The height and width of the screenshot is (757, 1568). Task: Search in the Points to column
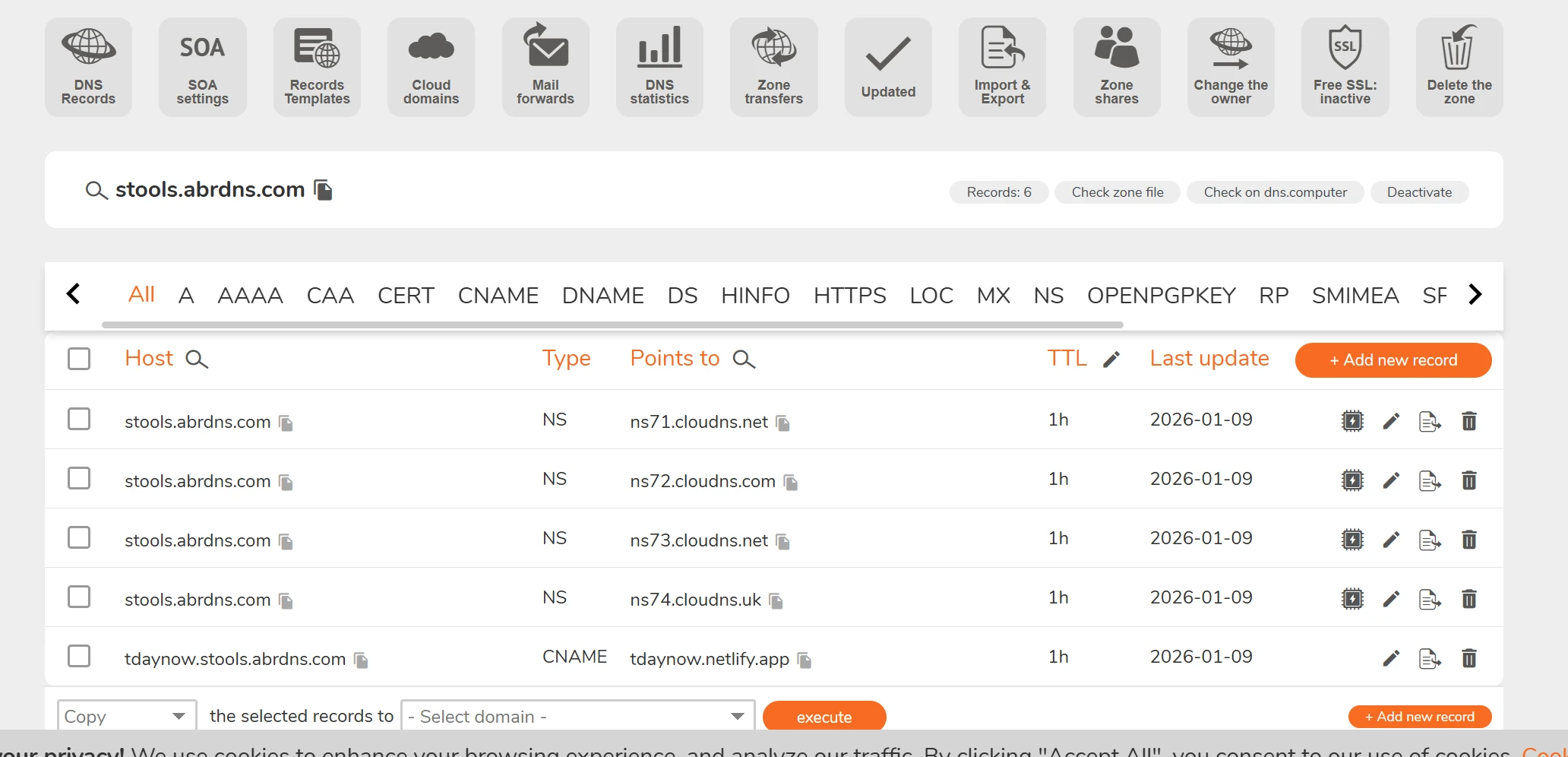tap(744, 359)
